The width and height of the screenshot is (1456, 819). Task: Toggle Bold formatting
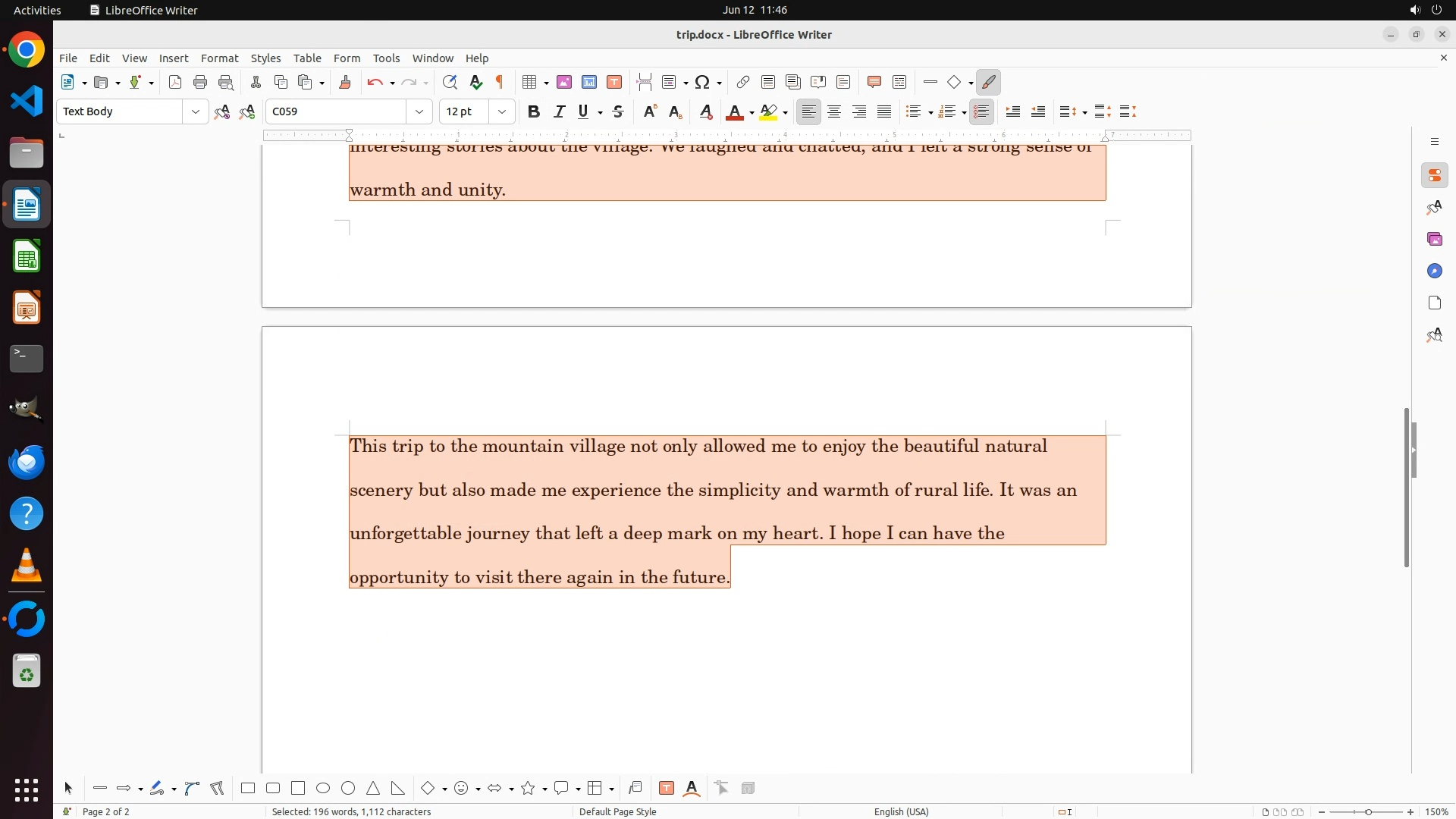534,112
